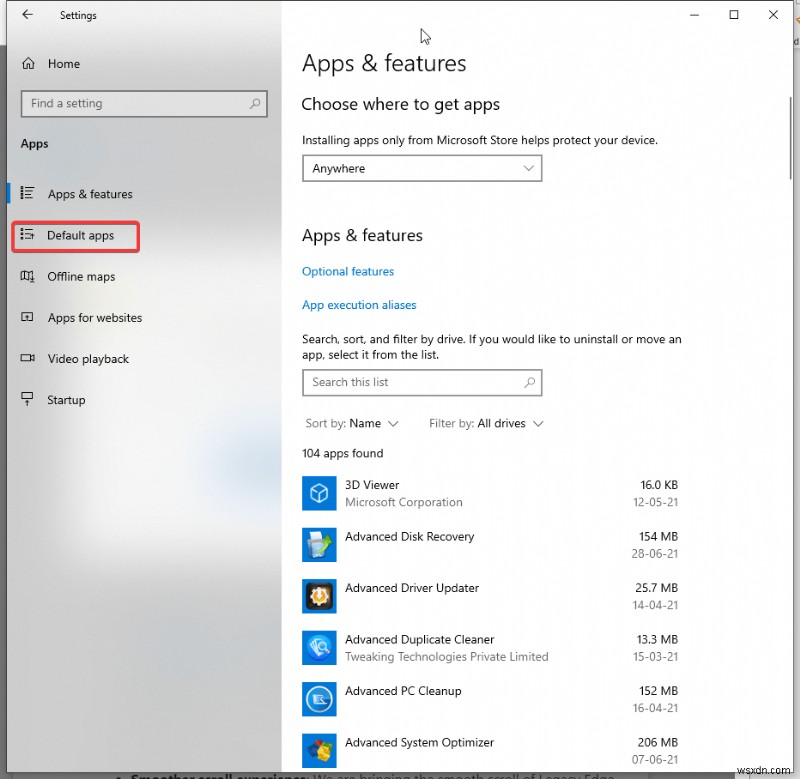Click the Advanced Disk Recovery app icon
This screenshot has width=800, height=779.
[319, 545]
